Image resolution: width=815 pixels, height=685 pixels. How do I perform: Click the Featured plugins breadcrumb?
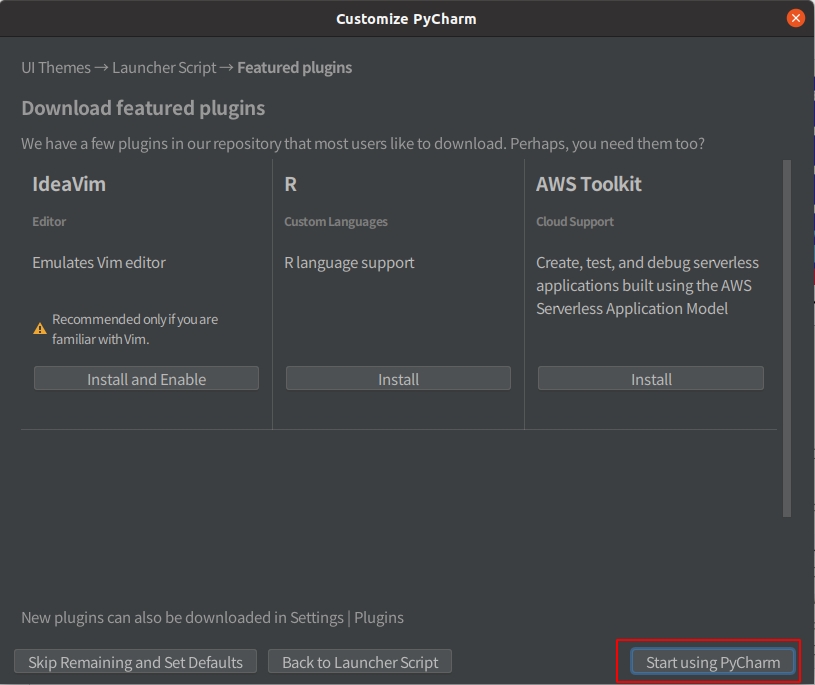coord(294,68)
